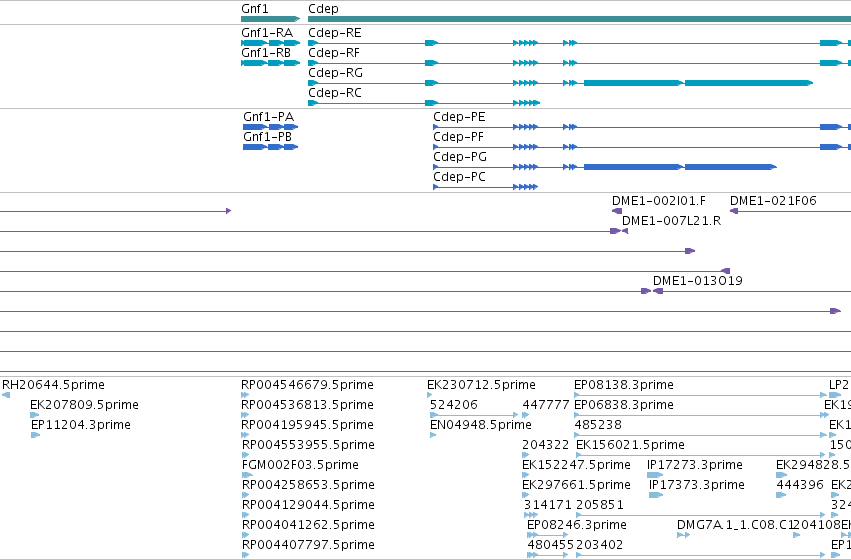Viewport: 851px width, 560px height.
Task: Select the RP004195945.5prime EST label
Action: pyautogui.click(x=307, y=425)
